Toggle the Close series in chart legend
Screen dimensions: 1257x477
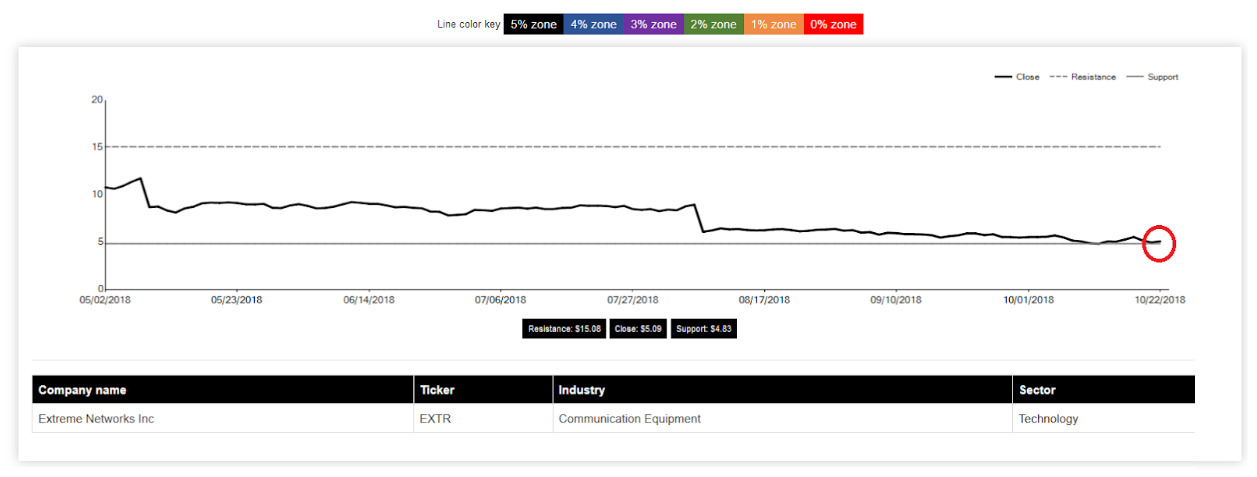pos(1018,77)
